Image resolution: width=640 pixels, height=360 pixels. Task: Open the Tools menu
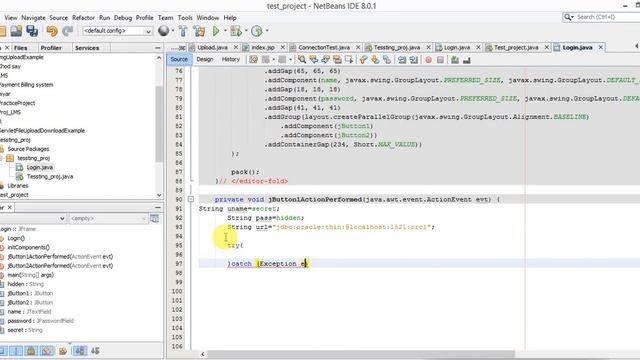(185, 18)
